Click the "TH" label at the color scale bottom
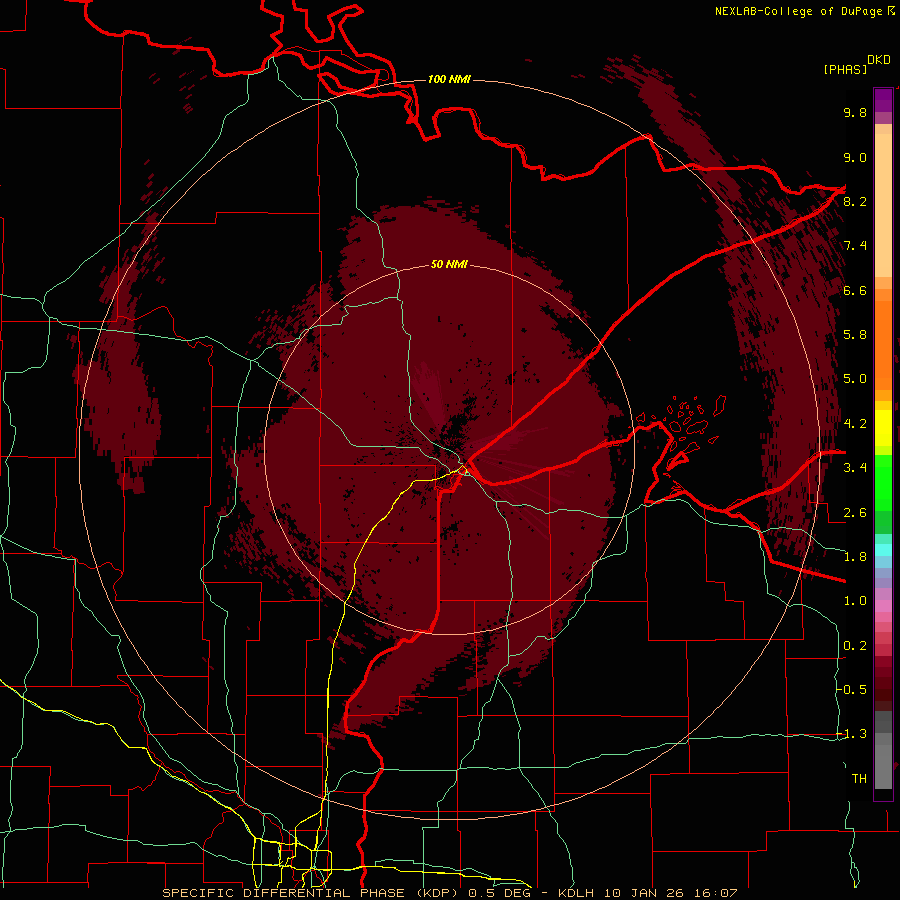 click(859, 779)
